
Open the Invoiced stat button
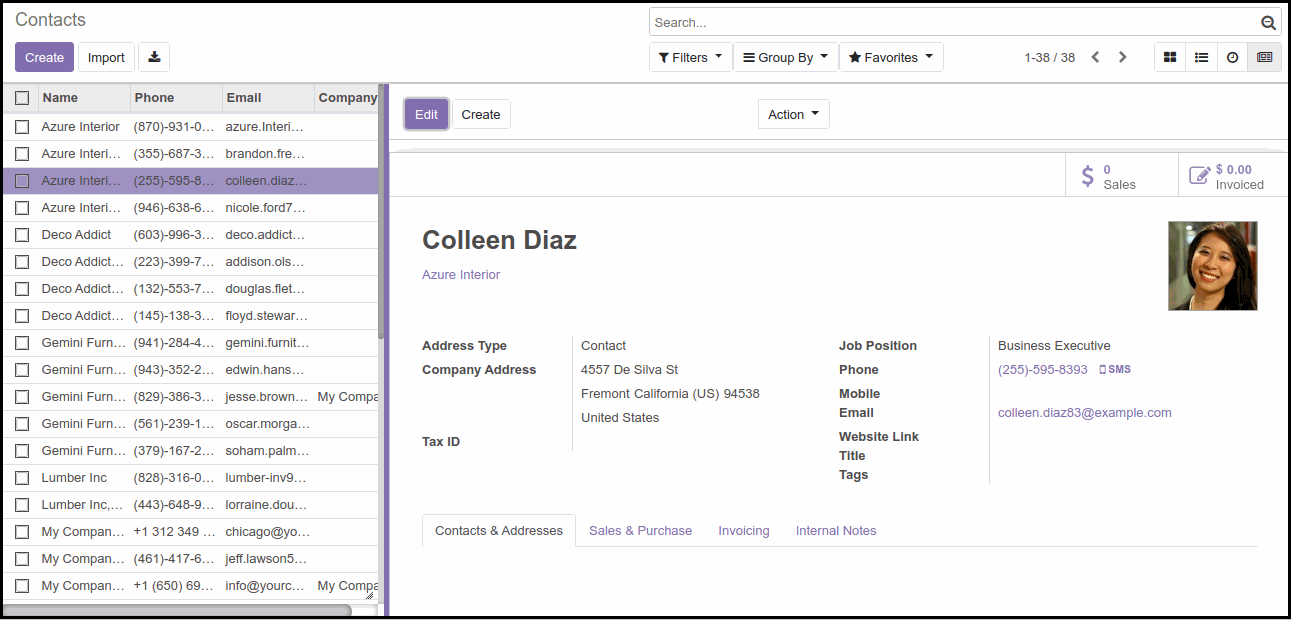[x=1234, y=176]
